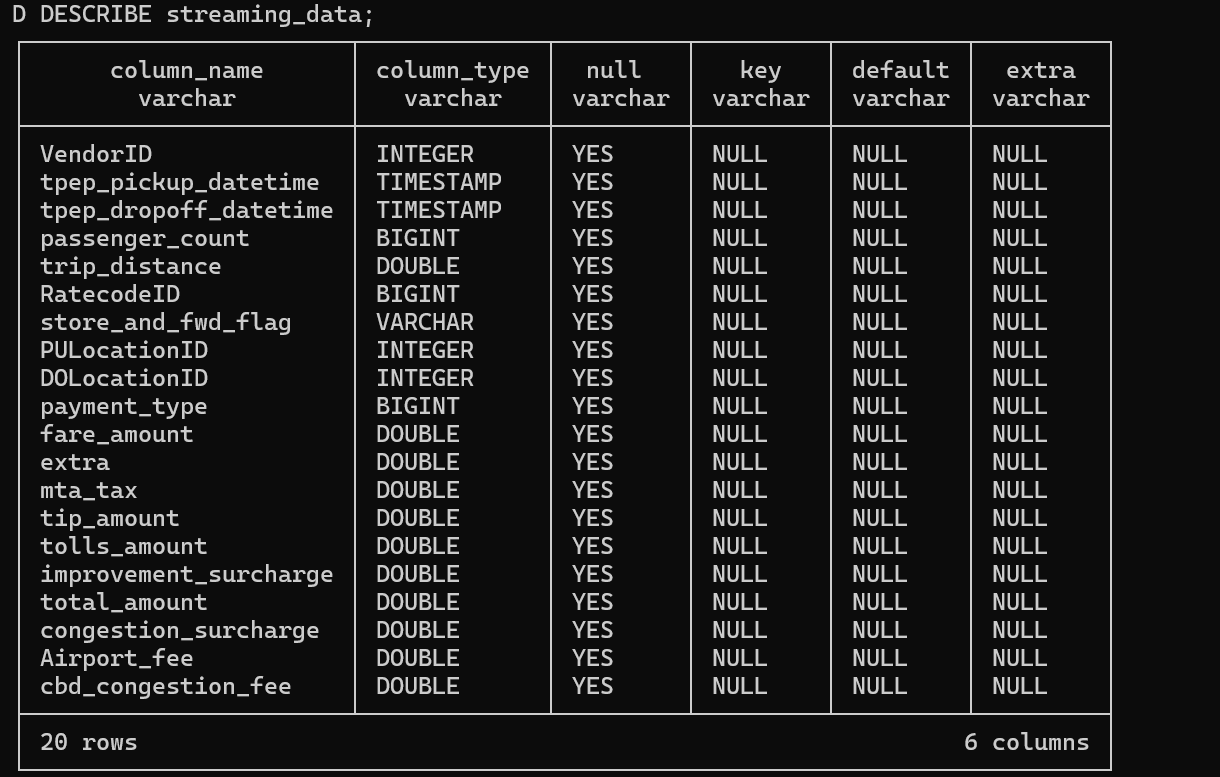Viewport: 1220px width, 777px height.
Task: Select passenger_count in the table
Action: coord(144,238)
